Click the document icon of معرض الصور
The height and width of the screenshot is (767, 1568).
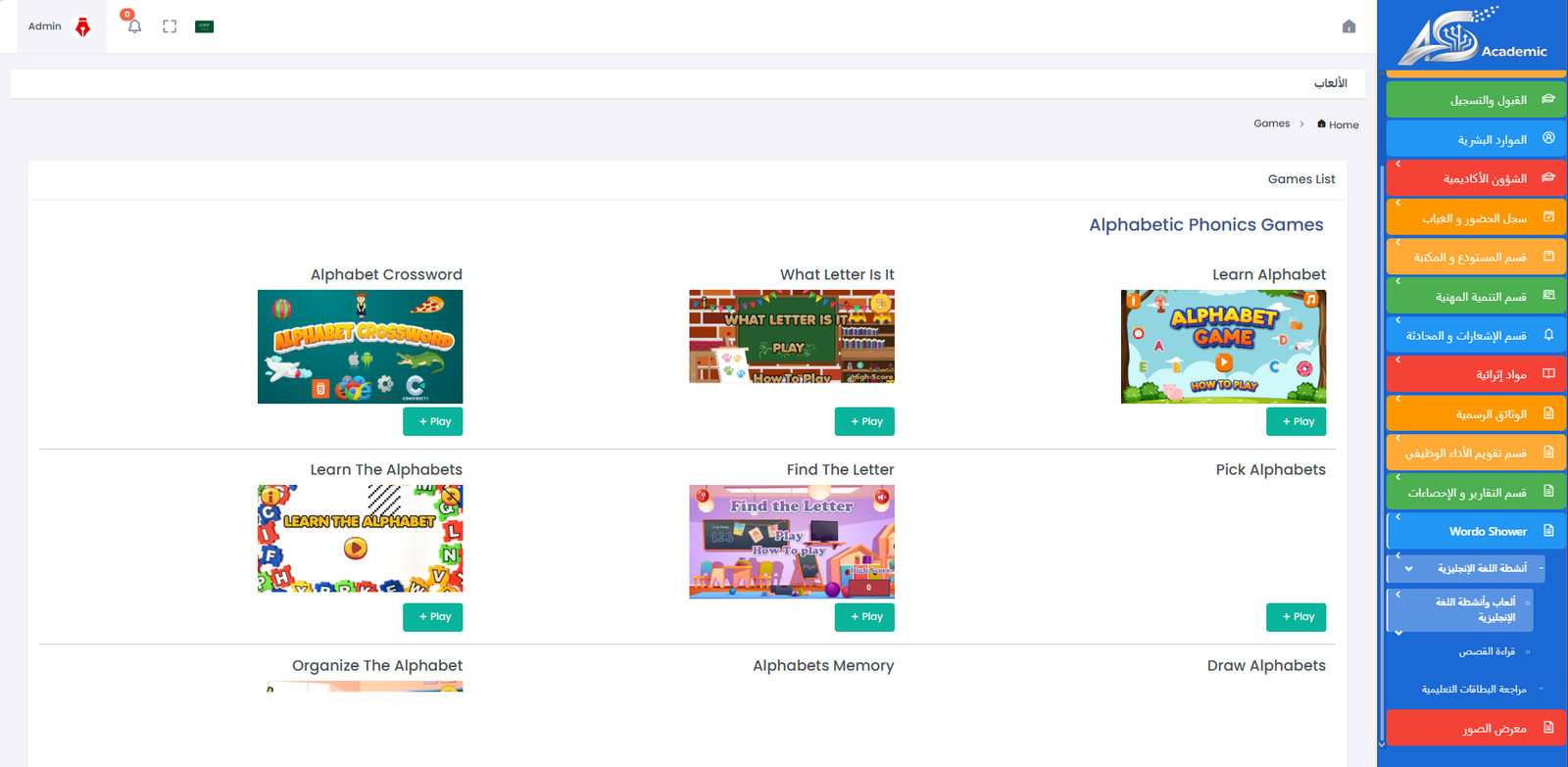point(1548,727)
